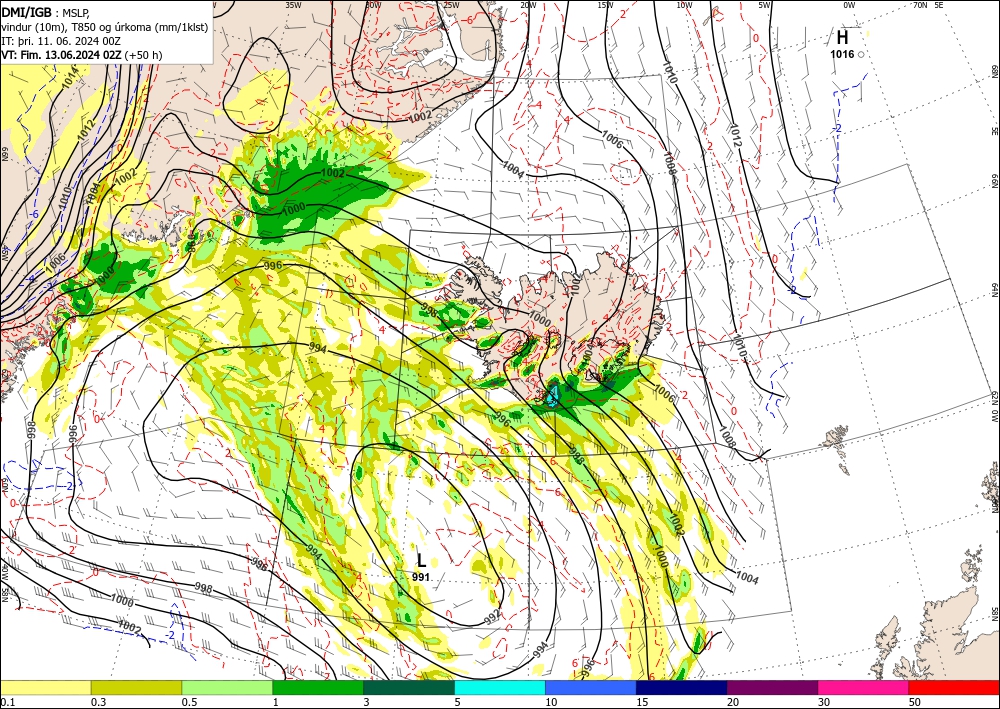
Task: Click the "15W" longitude label
Action: (x=606, y=5)
